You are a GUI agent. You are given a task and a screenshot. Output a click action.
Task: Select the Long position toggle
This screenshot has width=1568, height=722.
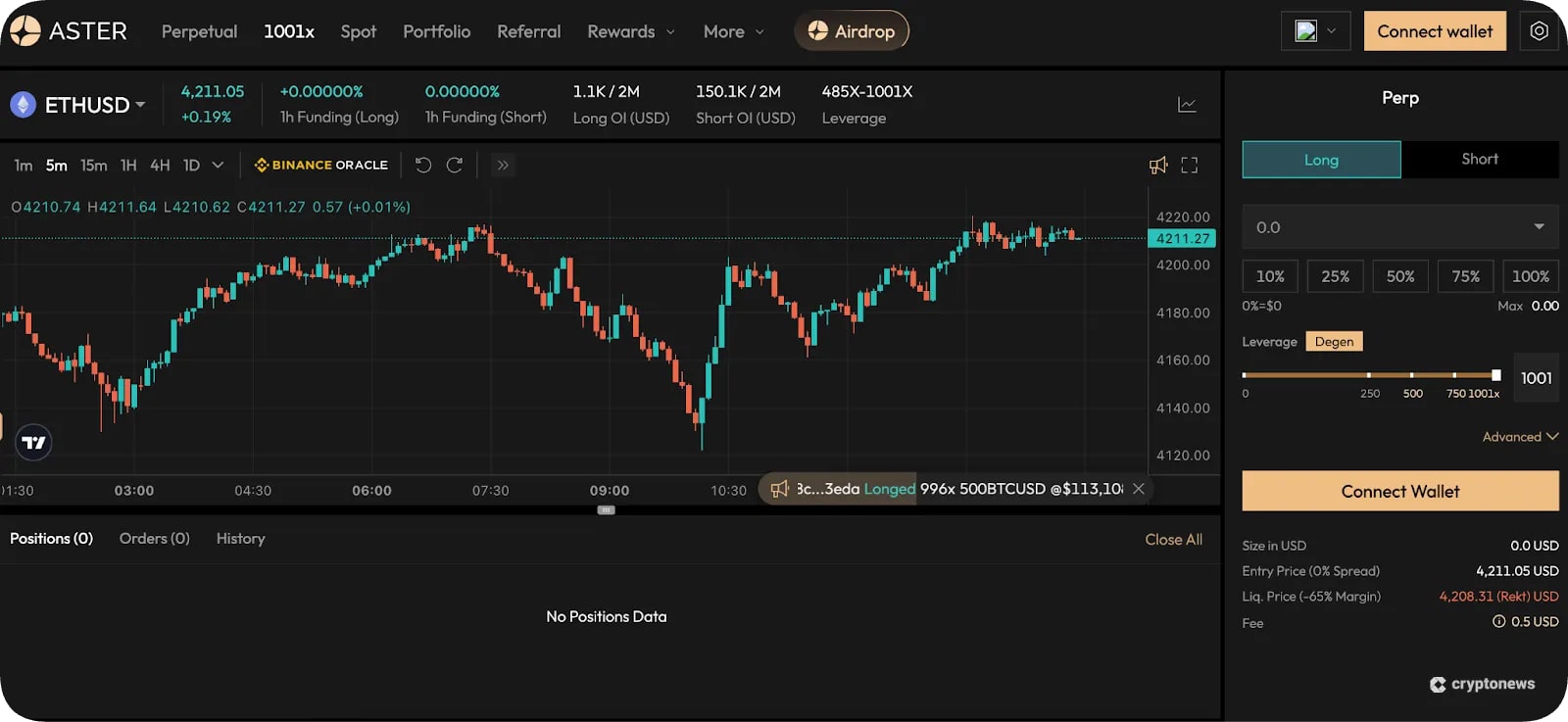(1321, 160)
